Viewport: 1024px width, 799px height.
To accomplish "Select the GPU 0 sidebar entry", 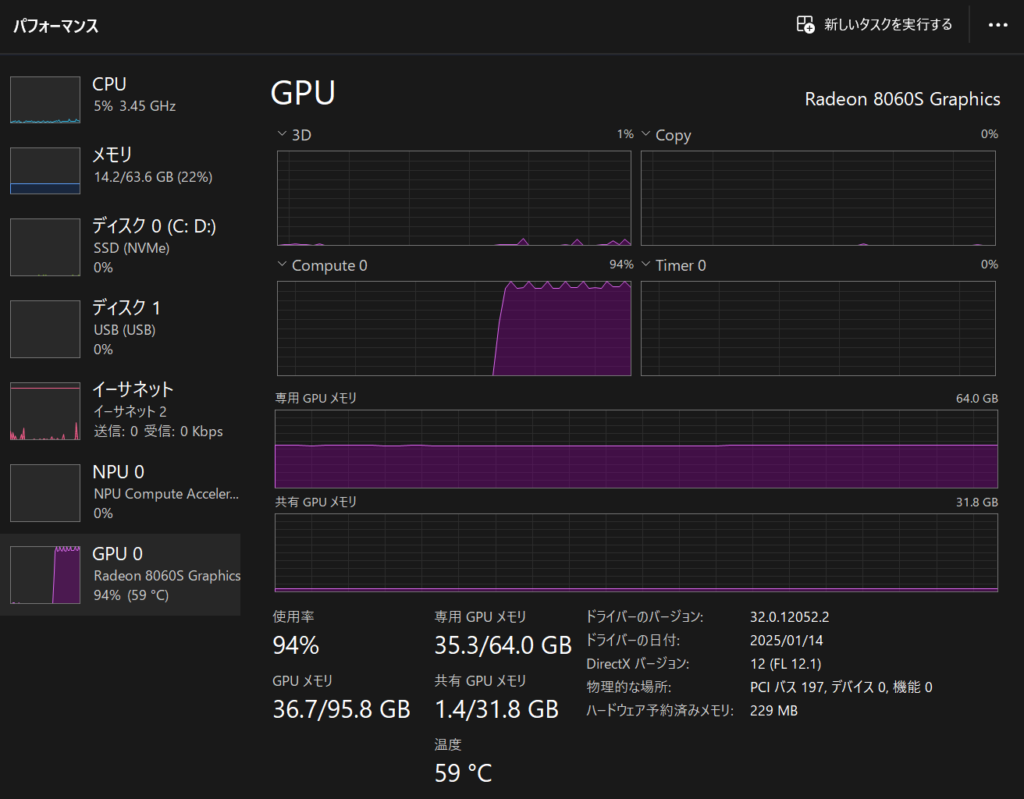I will click(x=120, y=574).
